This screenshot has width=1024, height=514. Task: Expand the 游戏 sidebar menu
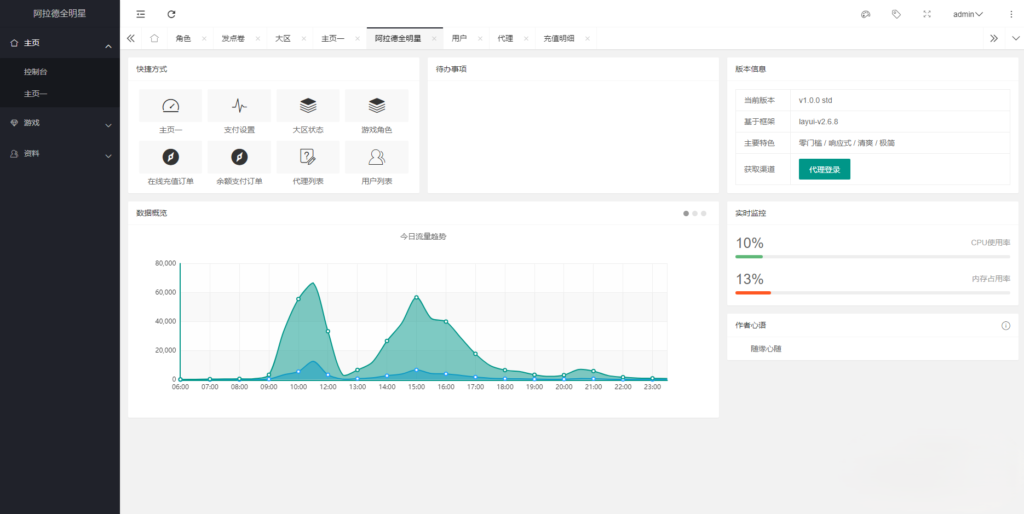(x=59, y=123)
